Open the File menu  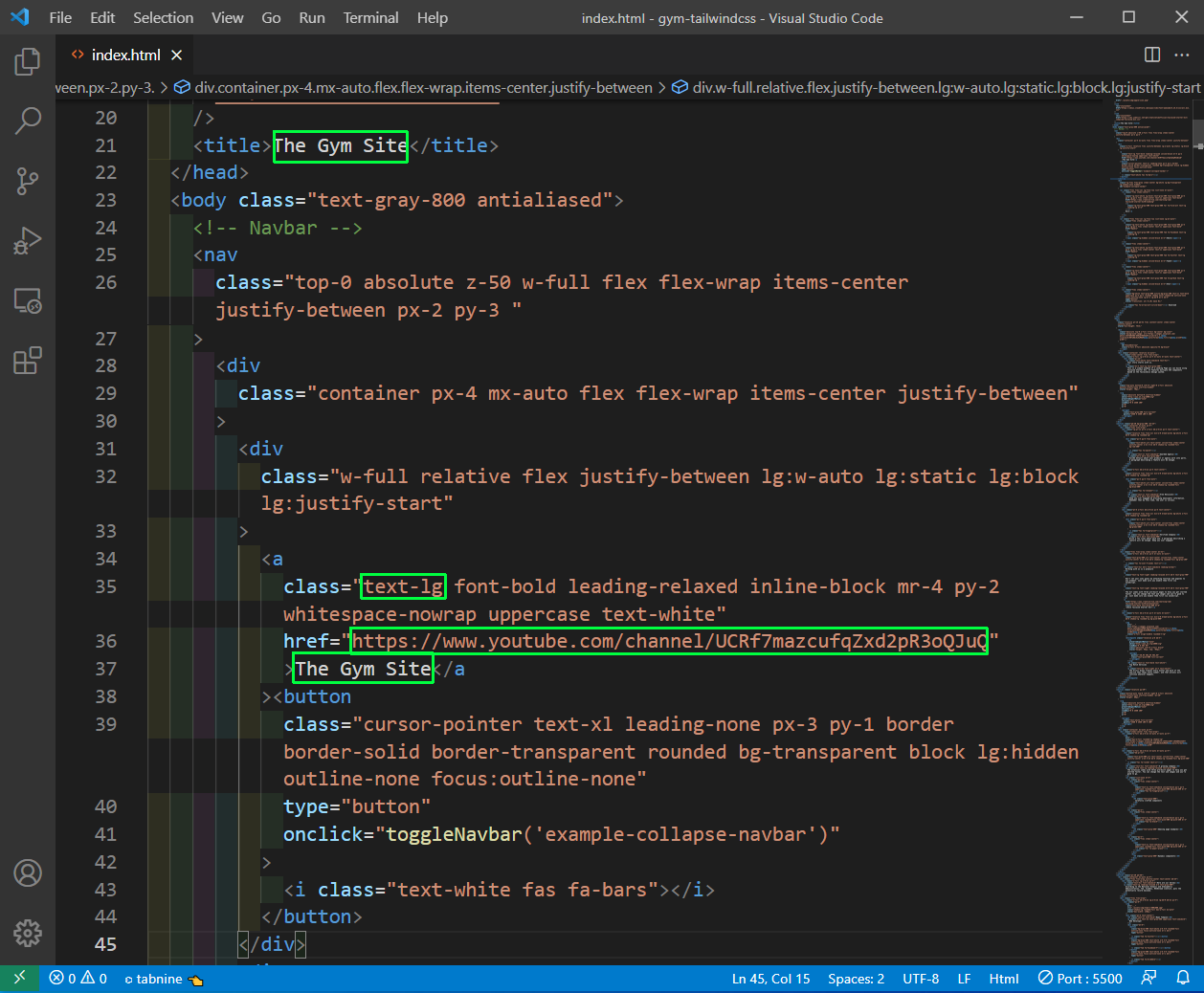60,17
